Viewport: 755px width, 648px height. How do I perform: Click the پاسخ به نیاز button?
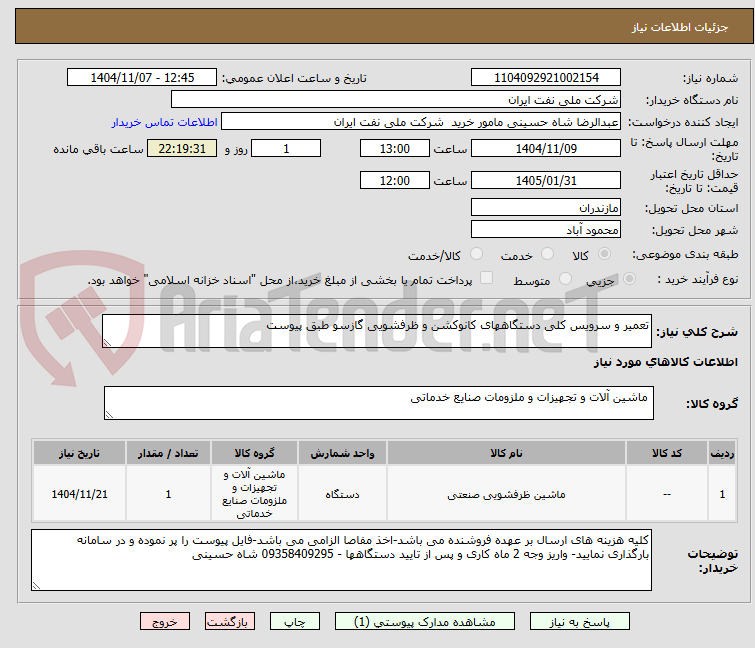click(x=579, y=622)
